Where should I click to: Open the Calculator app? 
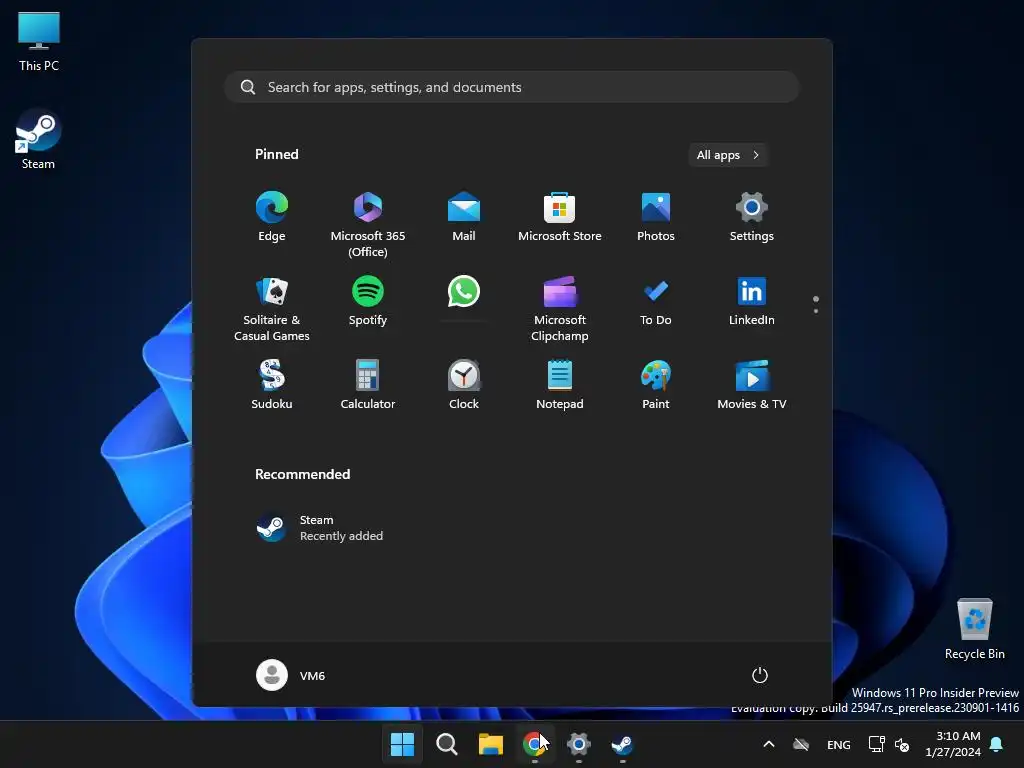[368, 385]
